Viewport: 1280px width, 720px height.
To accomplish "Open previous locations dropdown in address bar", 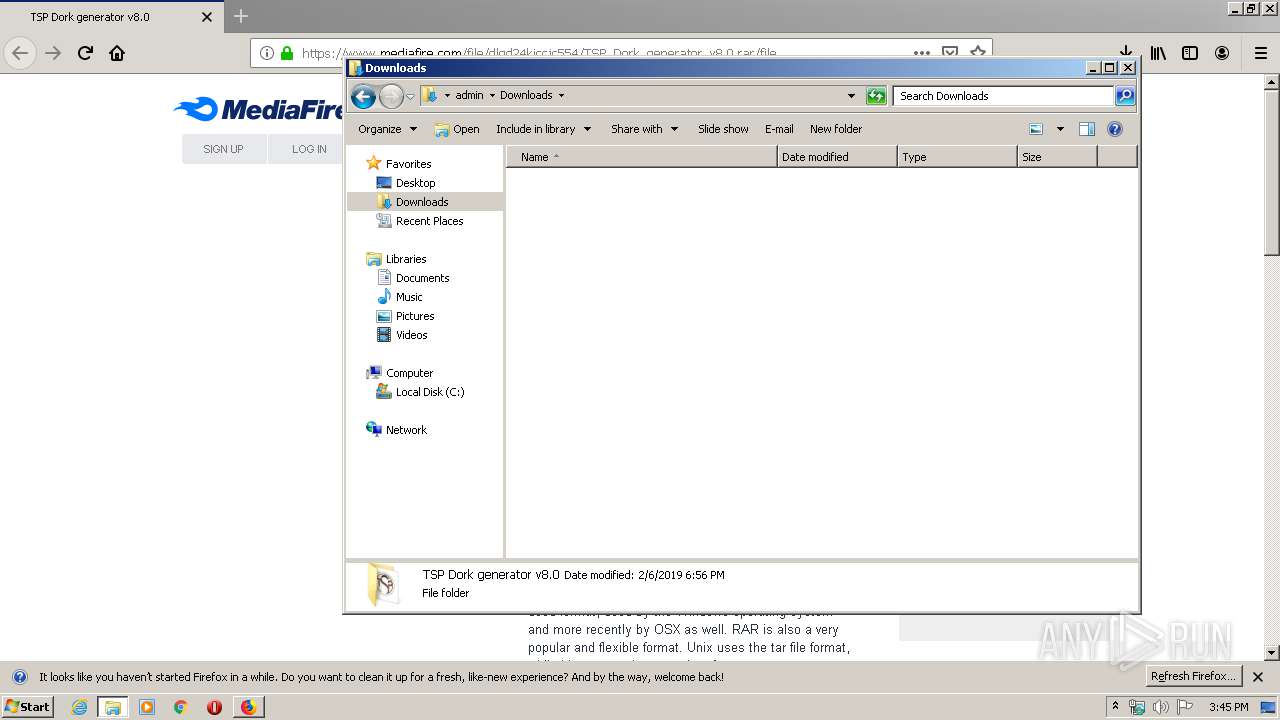I will 851,96.
